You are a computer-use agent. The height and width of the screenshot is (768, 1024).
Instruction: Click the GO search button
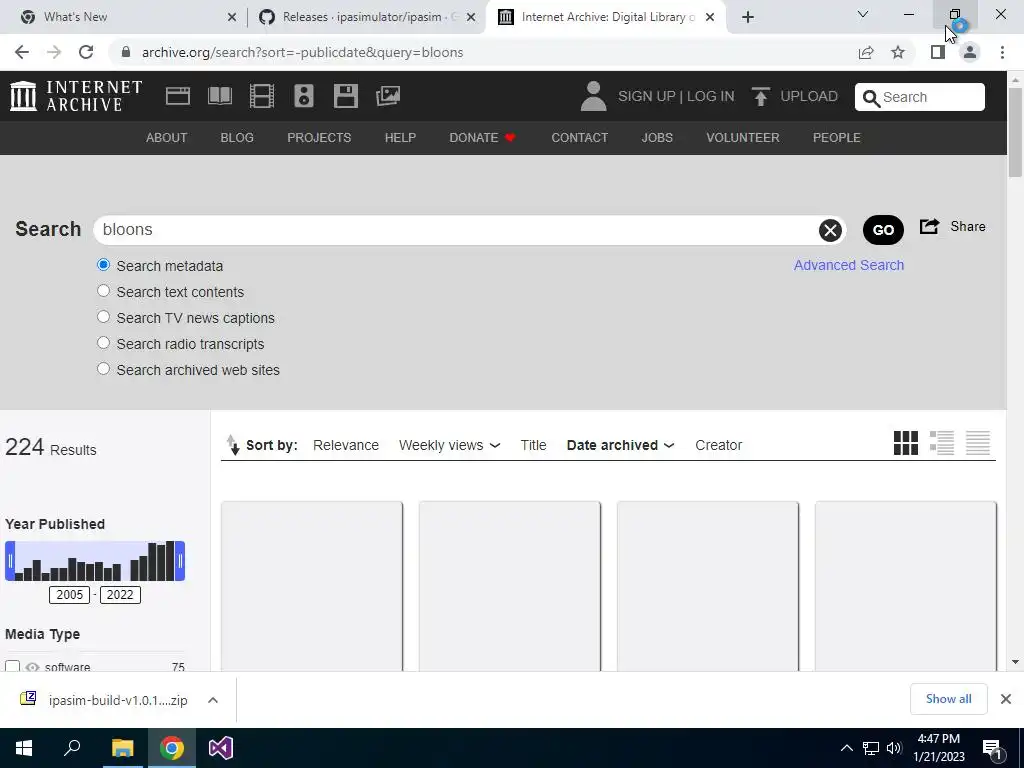(x=883, y=230)
